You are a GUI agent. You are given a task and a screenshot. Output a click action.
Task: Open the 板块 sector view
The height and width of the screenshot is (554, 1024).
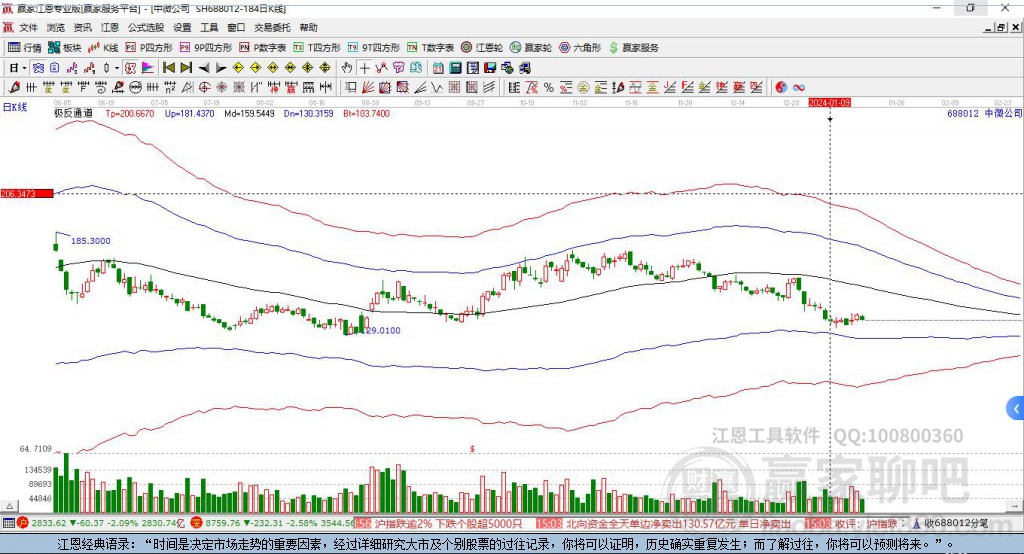point(65,48)
